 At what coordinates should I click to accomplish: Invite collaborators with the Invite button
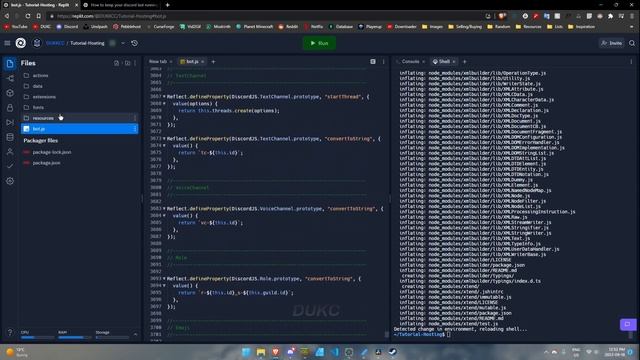[x=611, y=43]
